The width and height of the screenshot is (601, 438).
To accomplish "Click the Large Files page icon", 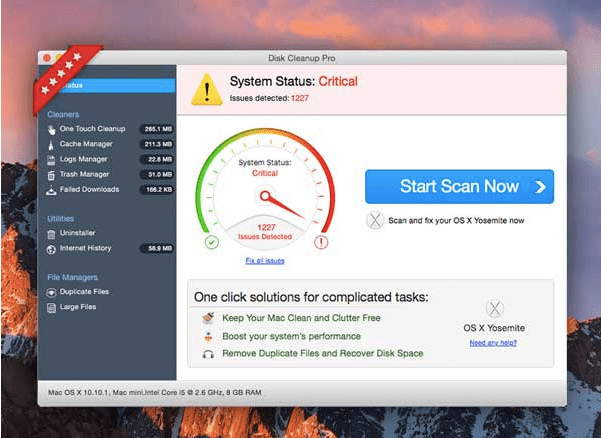I will pyautogui.click(x=51, y=307).
